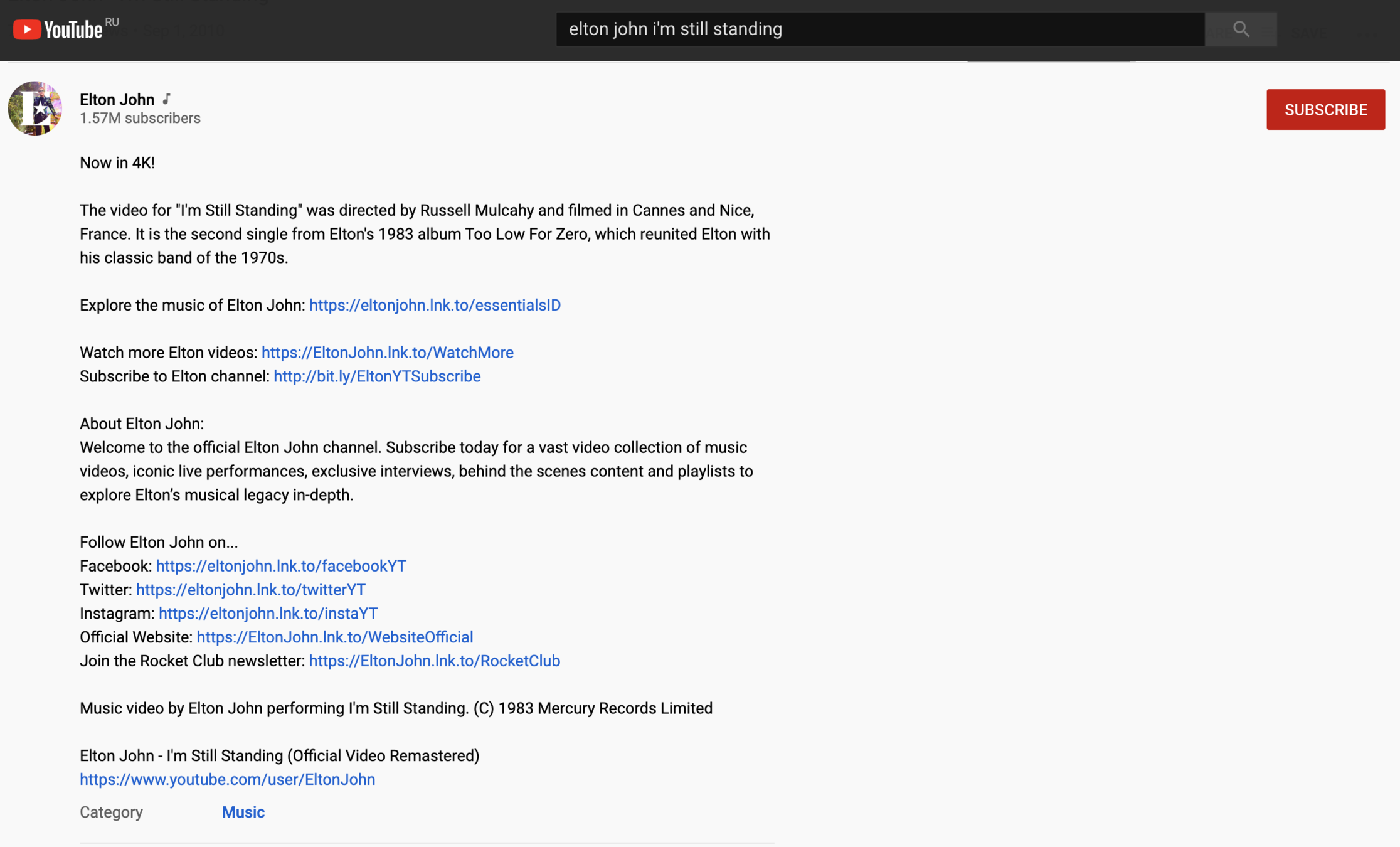
Task: Open the instaYT link
Action: coord(268,614)
